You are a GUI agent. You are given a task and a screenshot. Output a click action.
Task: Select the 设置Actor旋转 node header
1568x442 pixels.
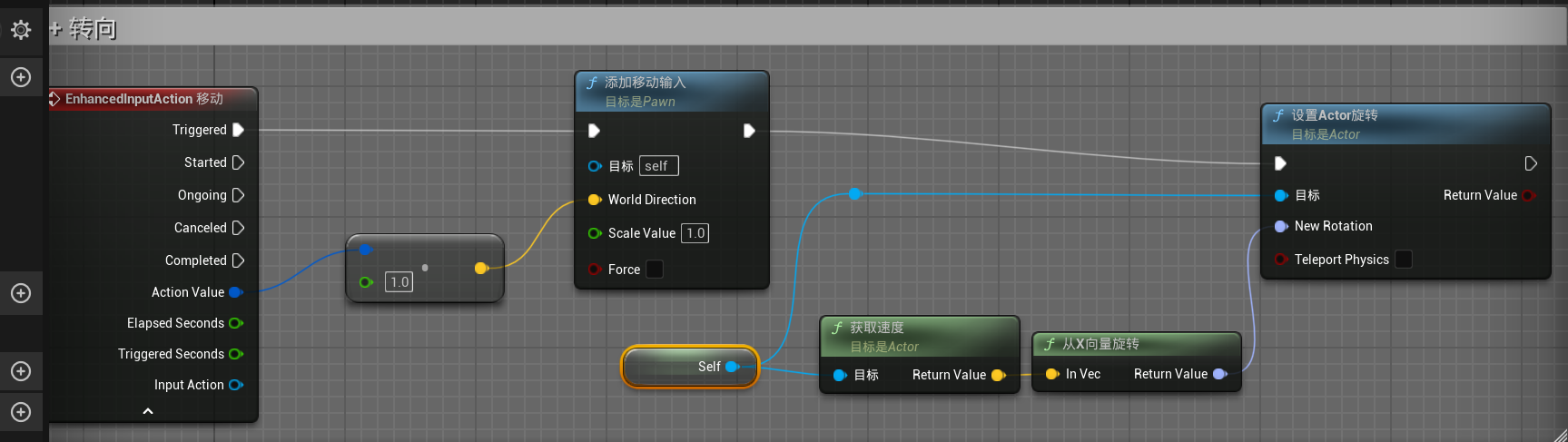tap(1335, 115)
